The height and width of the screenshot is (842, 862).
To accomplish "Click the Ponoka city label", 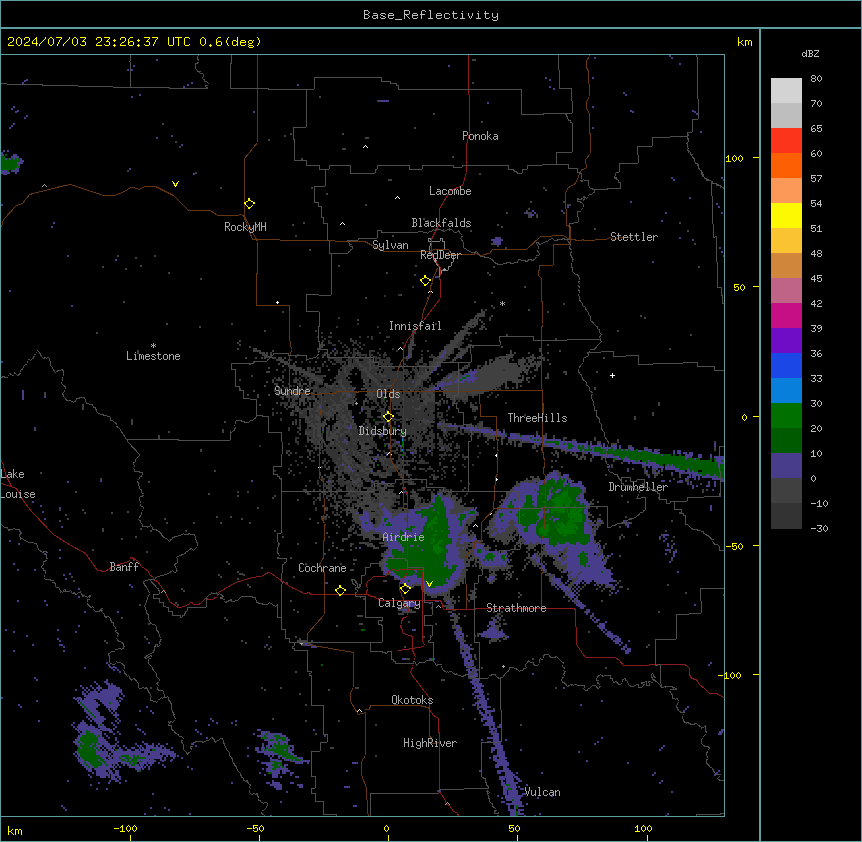I will (480, 136).
